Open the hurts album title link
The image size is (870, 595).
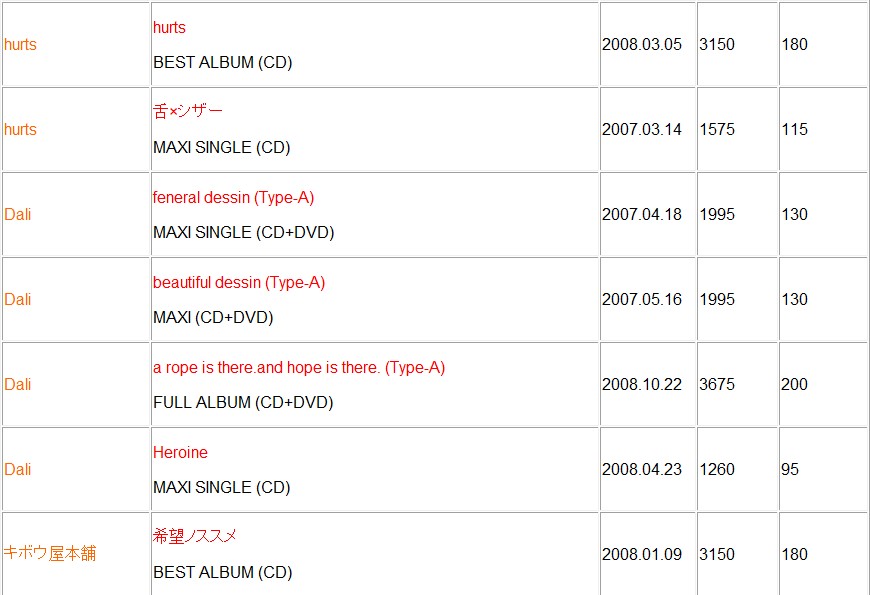169,28
